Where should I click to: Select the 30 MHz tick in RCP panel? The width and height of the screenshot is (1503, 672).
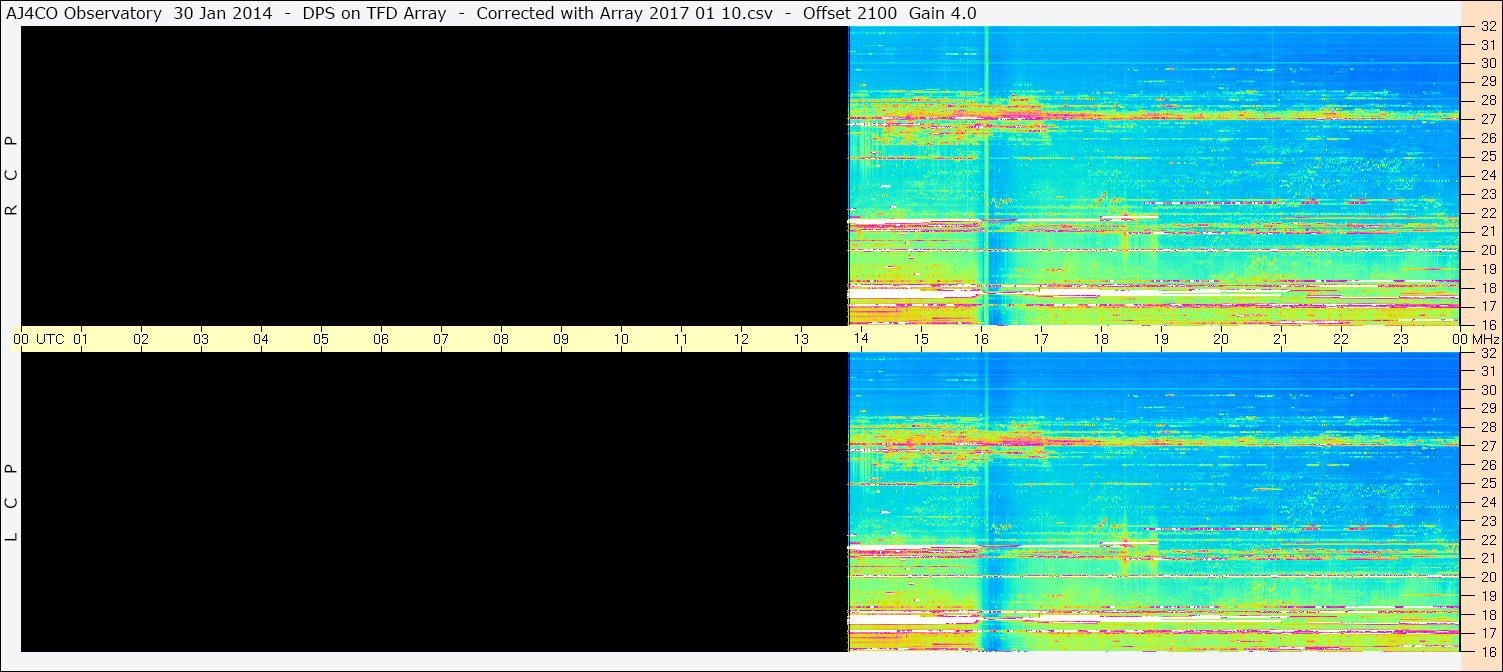[x=1488, y=63]
